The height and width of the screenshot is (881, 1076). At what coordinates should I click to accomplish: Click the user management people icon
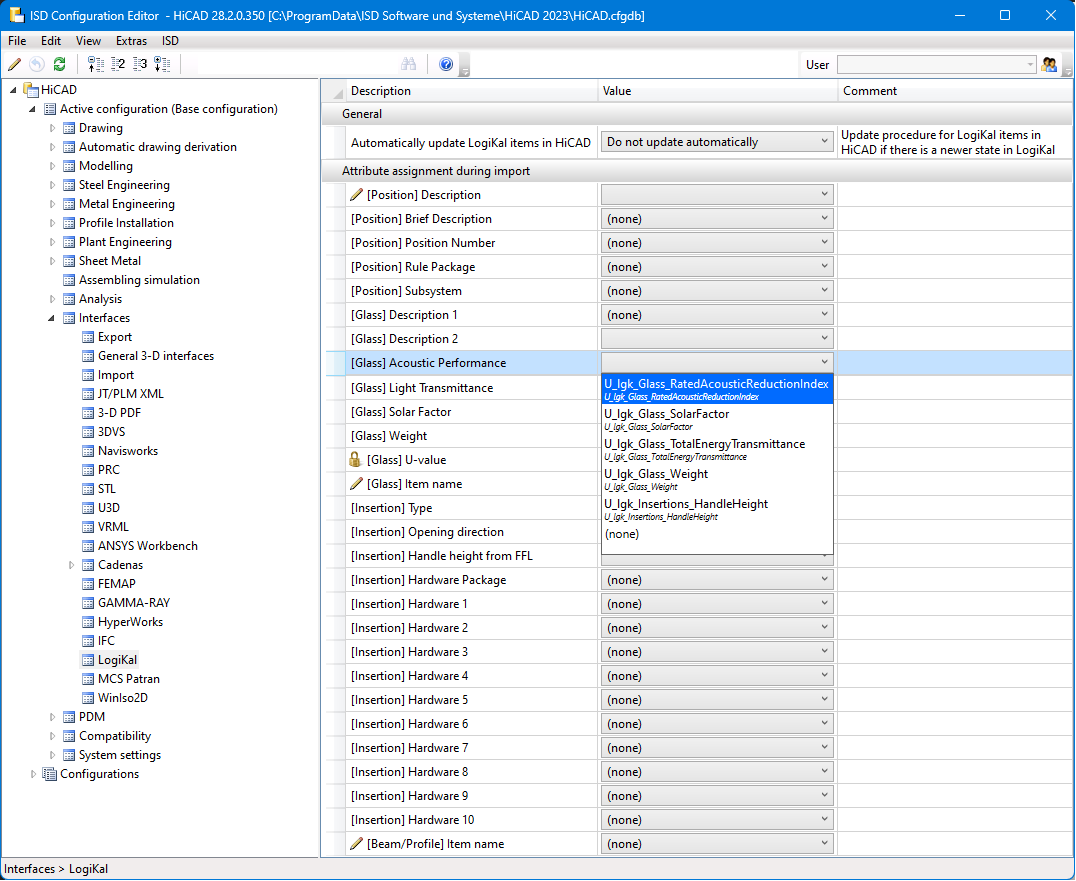click(x=1049, y=64)
